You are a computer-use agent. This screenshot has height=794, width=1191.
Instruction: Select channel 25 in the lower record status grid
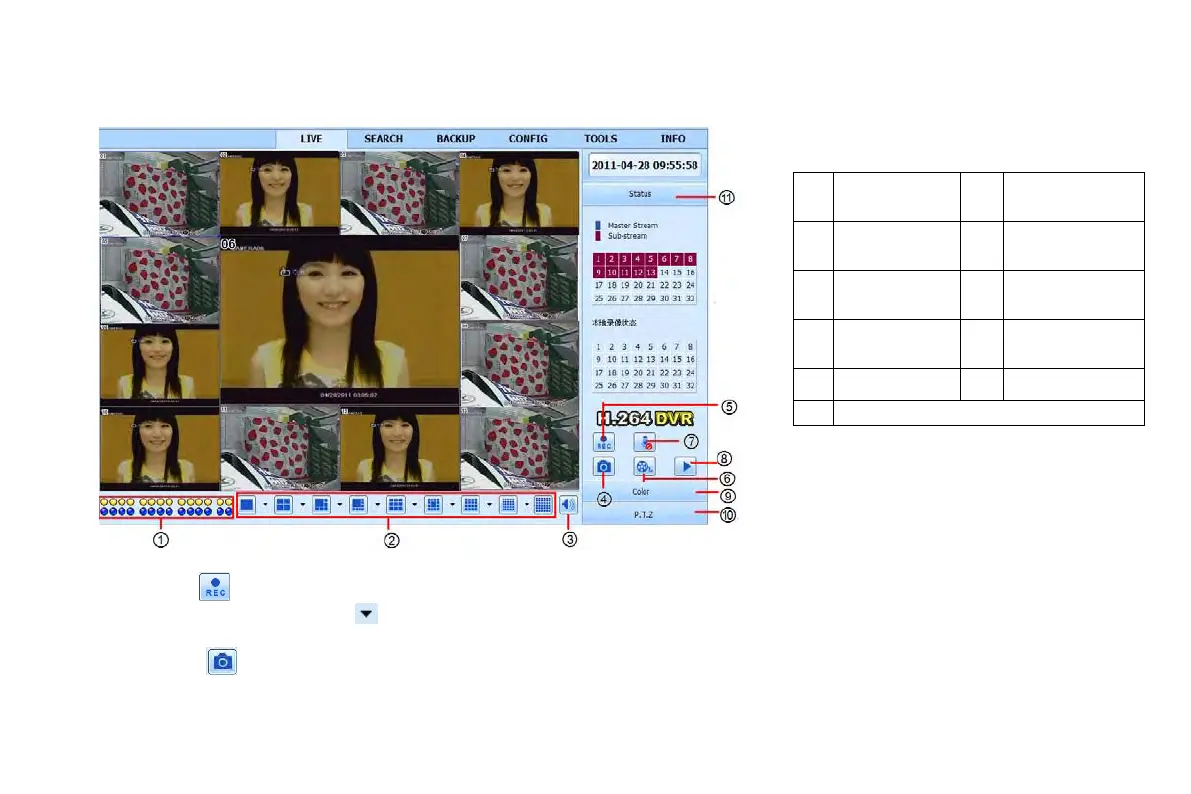tap(599, 386)
